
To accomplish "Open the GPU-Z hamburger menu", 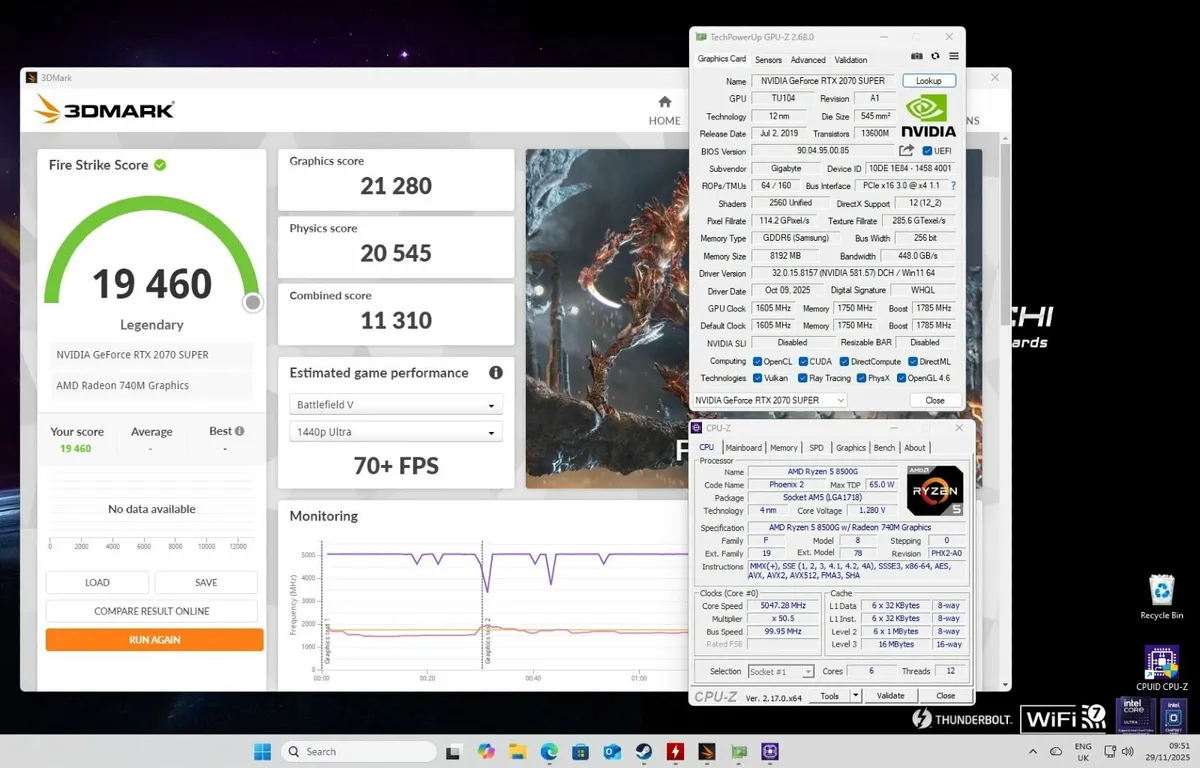I will pos(954,56).
